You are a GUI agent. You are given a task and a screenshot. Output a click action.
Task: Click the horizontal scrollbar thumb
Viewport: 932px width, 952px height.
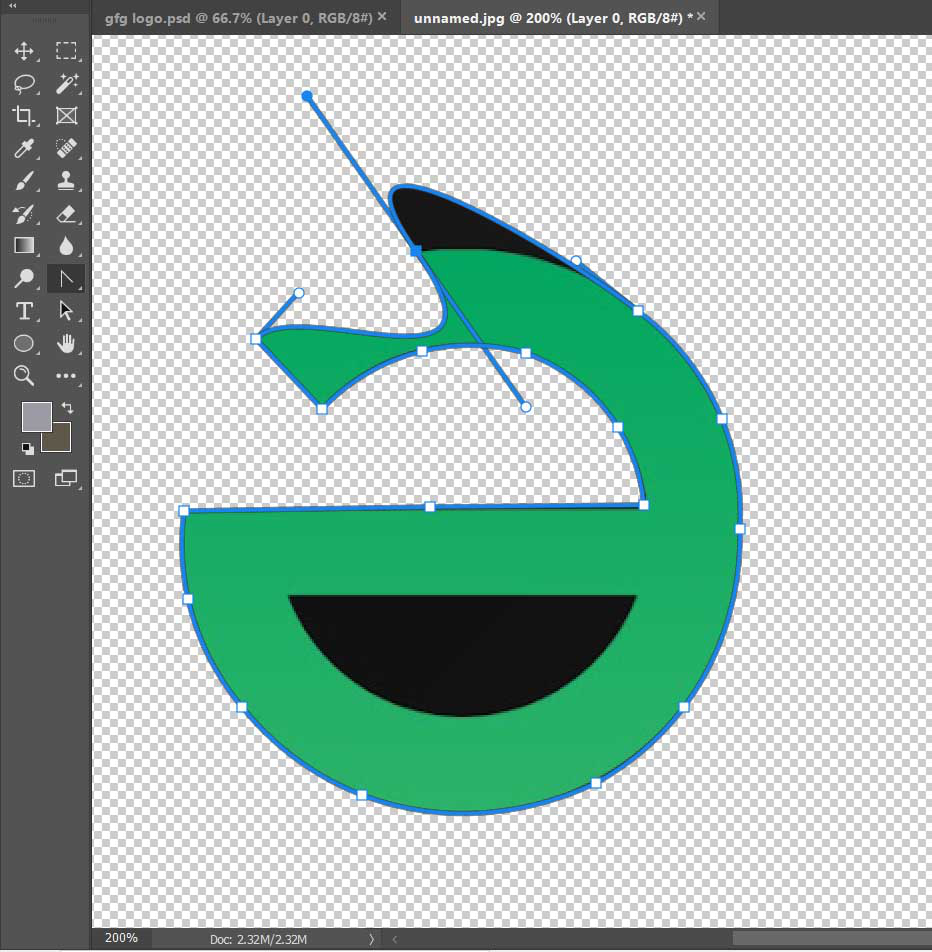pyautogui.click(x=832, y=939)
